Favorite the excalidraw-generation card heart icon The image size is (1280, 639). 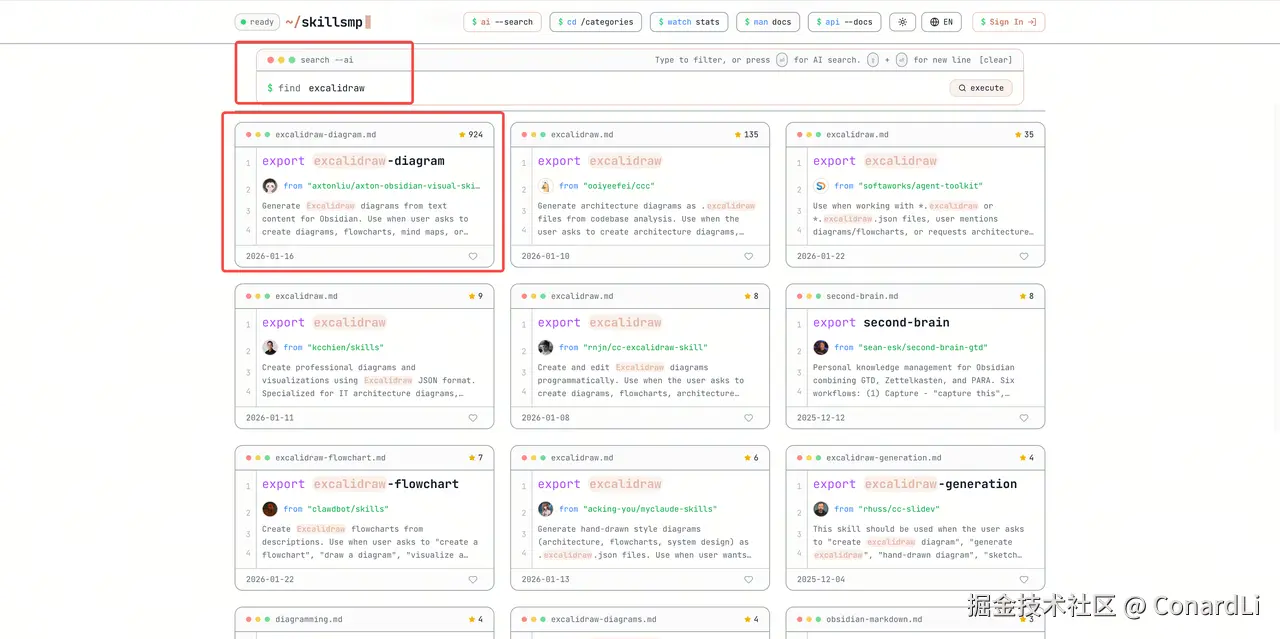point(1023,579)
